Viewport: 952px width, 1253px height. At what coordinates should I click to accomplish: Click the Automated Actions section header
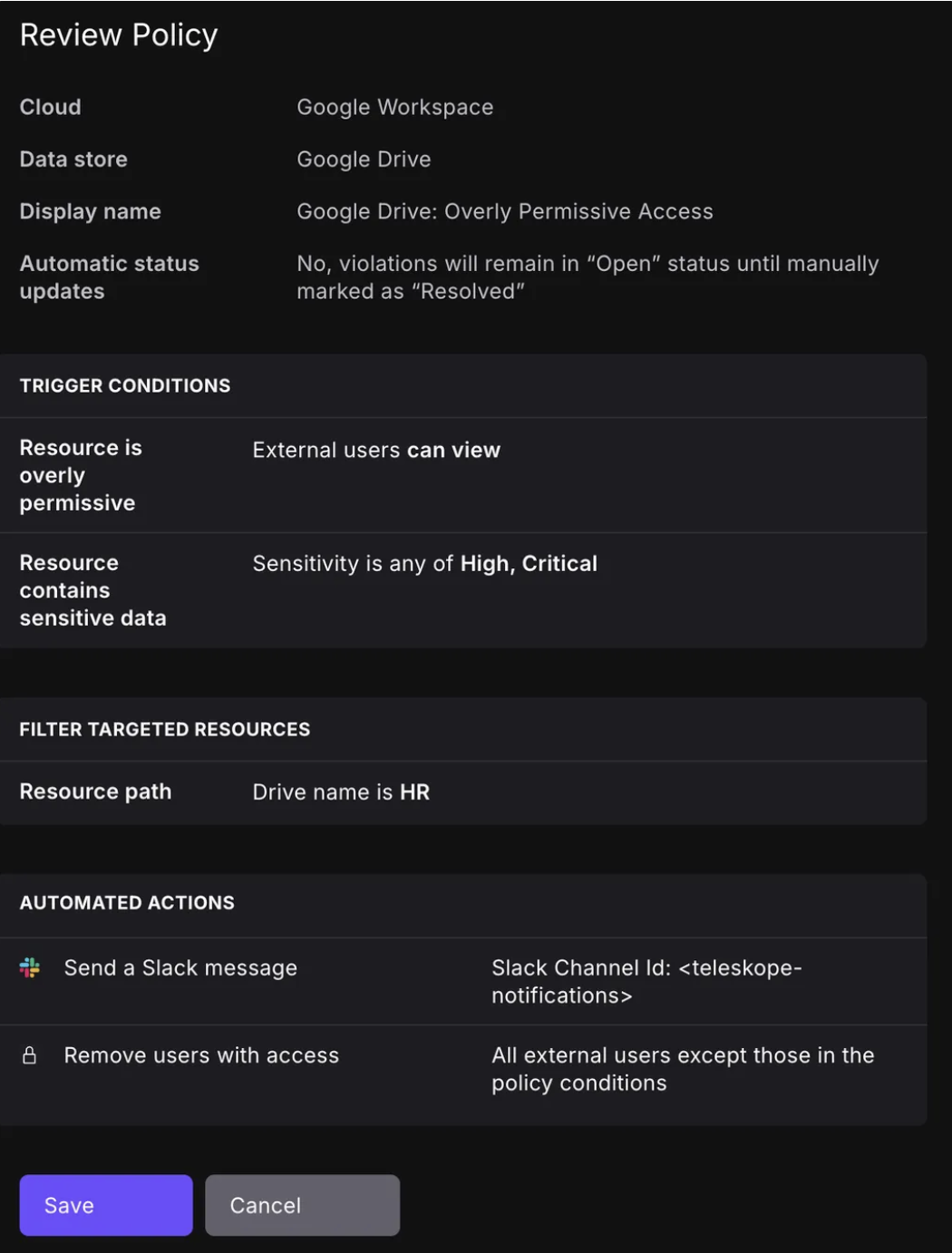click(127, 902)
